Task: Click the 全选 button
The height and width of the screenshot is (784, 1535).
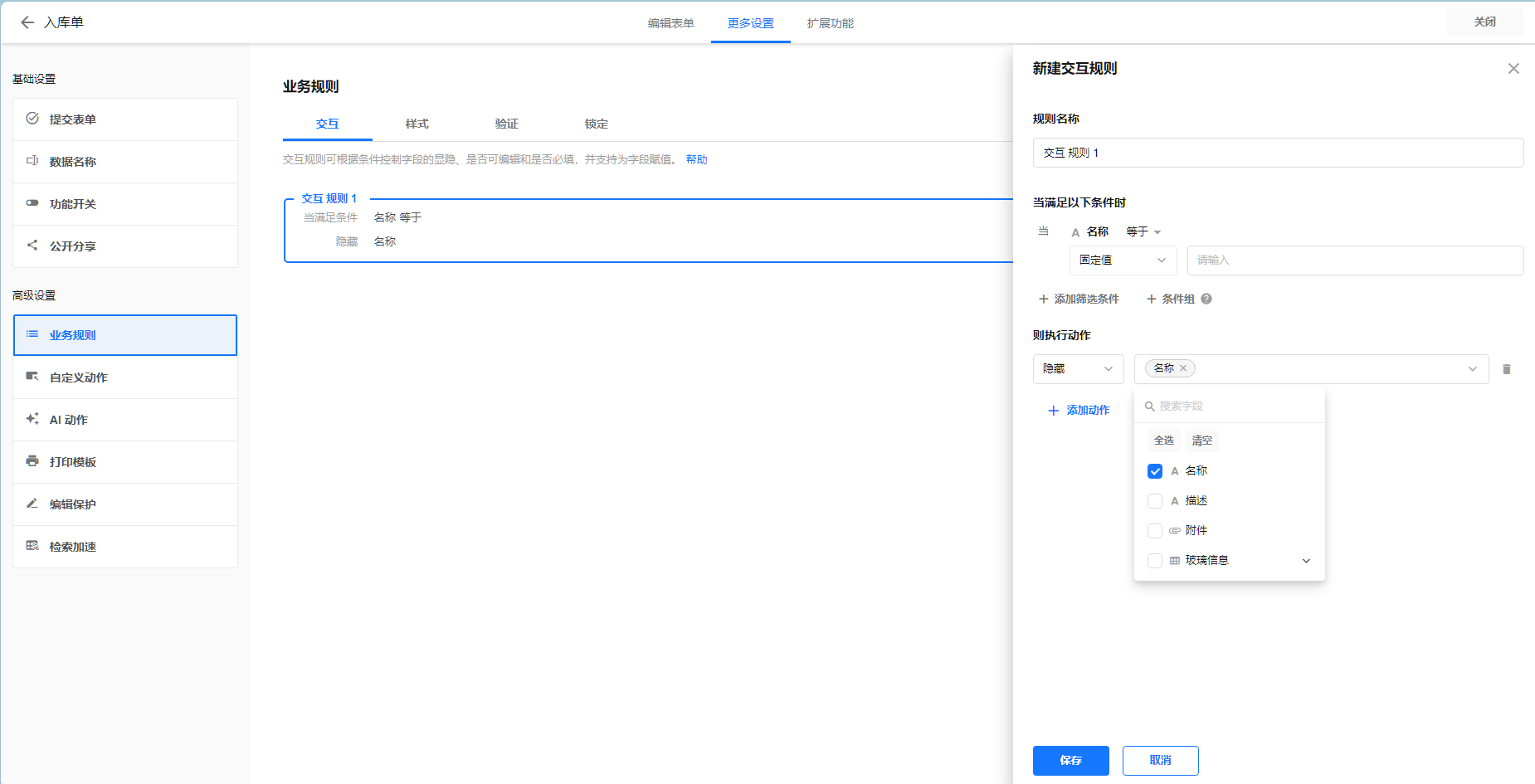Action: click(1164, 441)
